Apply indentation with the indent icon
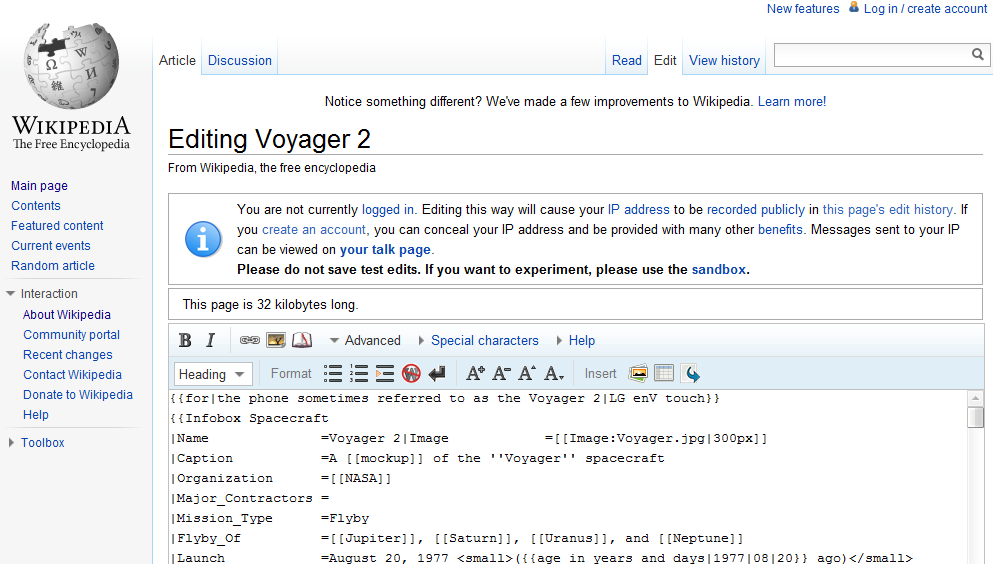The width and height of the screenshot is (993, 564). 385,373
